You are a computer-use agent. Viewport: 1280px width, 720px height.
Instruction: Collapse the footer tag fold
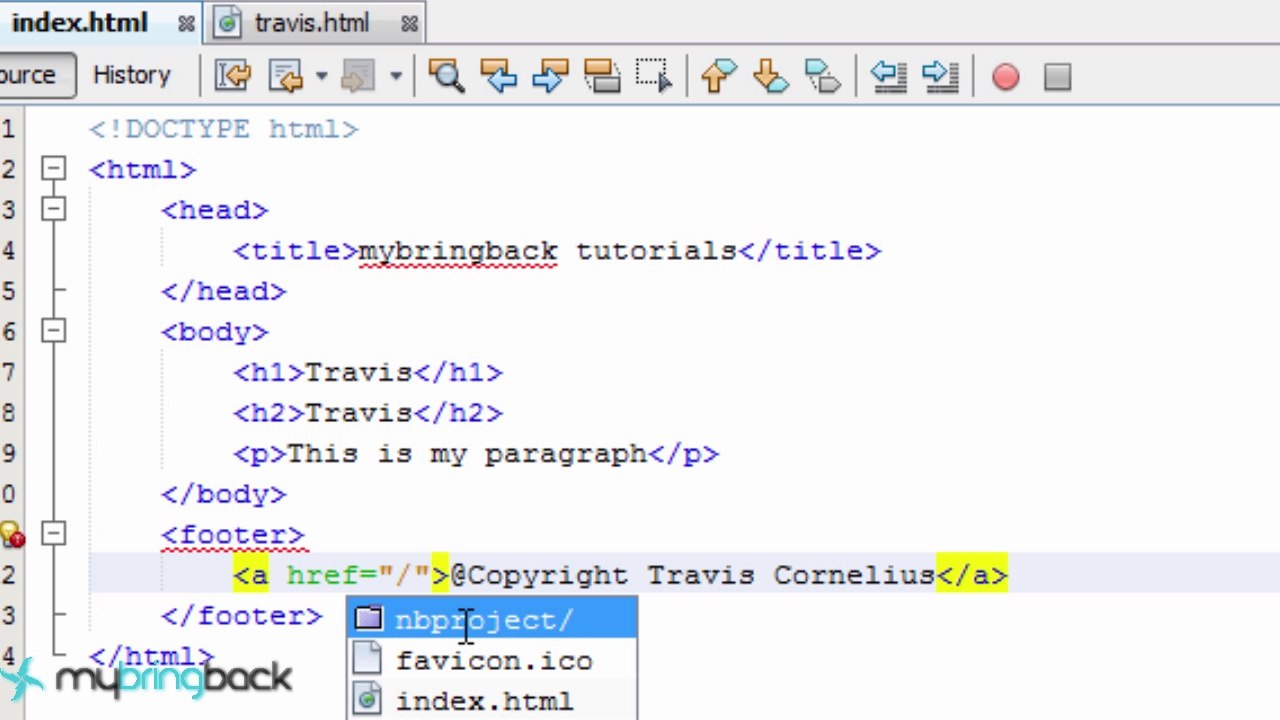tap(54, 534)
